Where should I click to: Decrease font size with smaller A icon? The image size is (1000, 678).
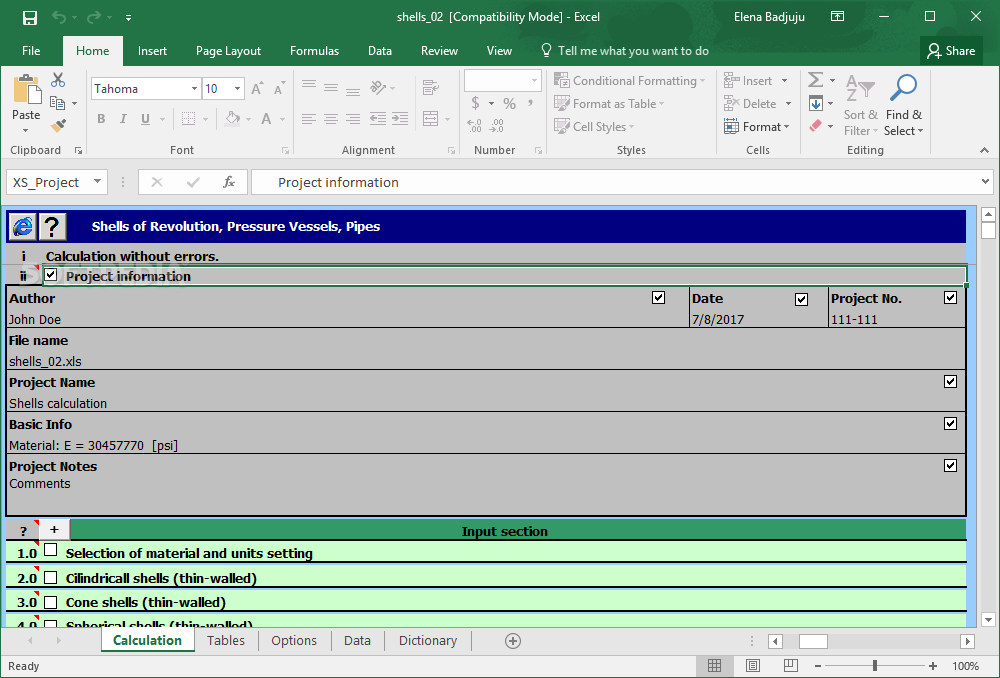click(279, 89)
